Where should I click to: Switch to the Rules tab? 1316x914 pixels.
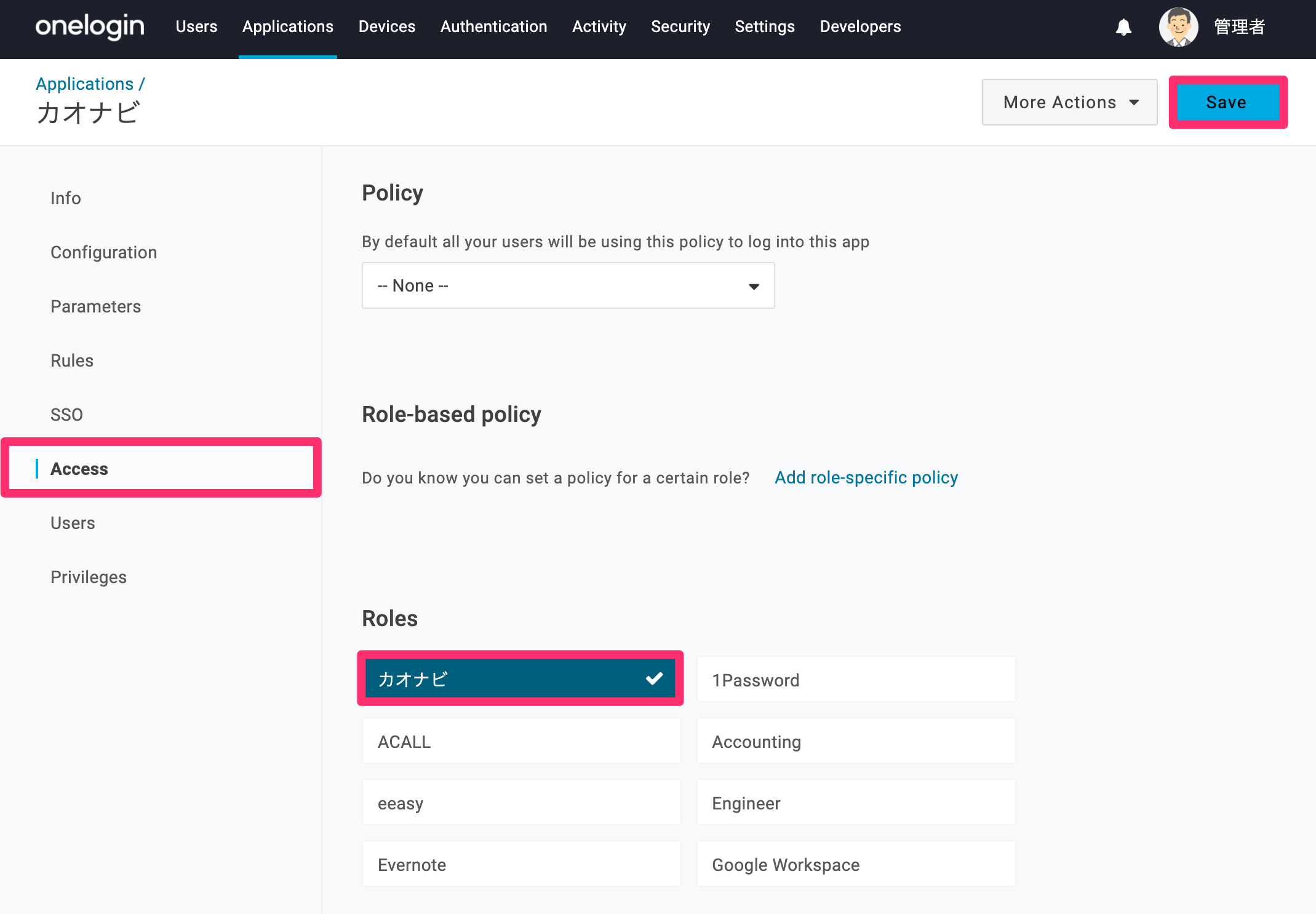pyautogui.click(x=72, y=360)
